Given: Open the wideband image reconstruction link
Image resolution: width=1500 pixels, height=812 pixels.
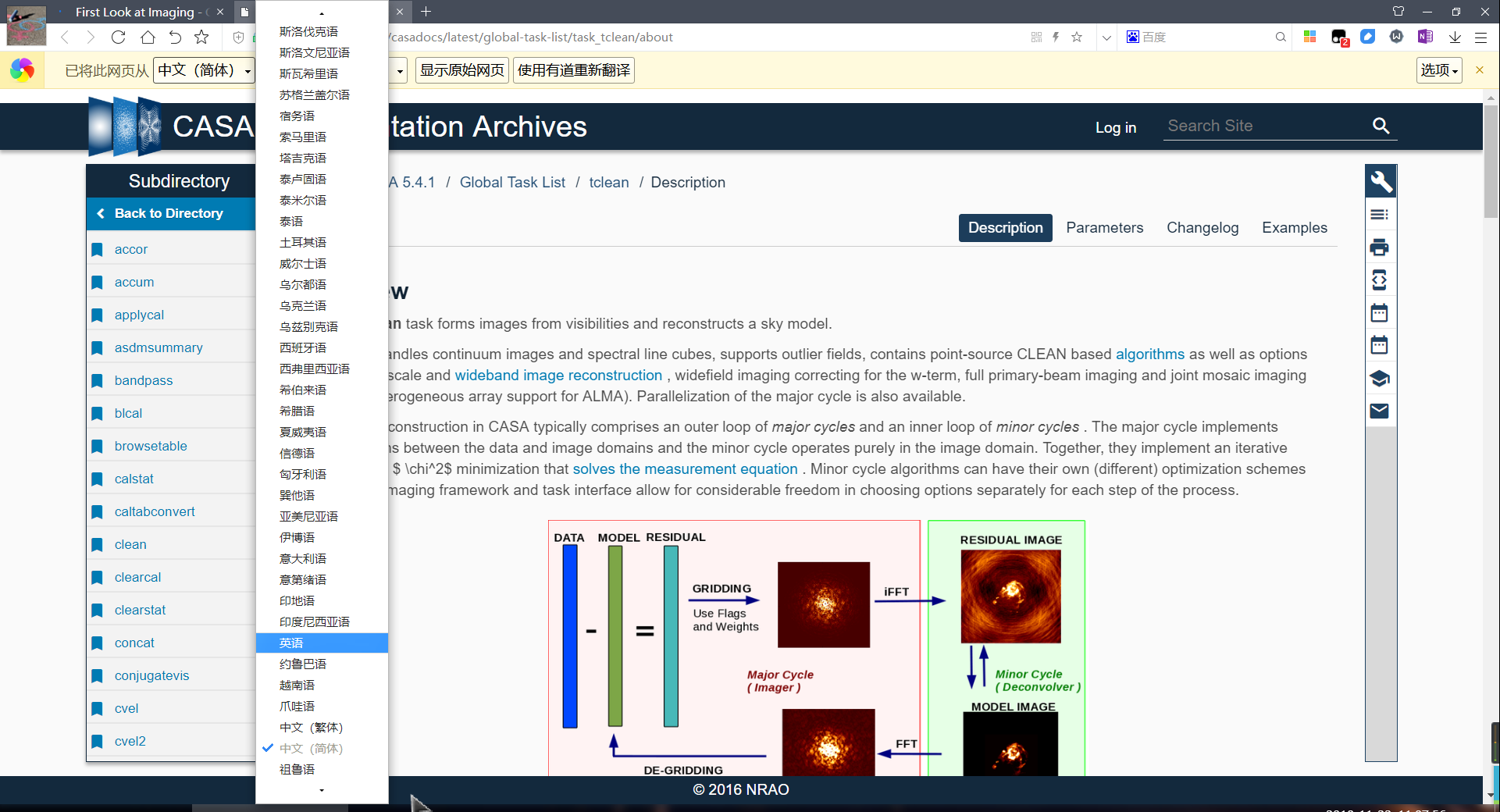Looking at the screenshot, I should tap(558, 376).
